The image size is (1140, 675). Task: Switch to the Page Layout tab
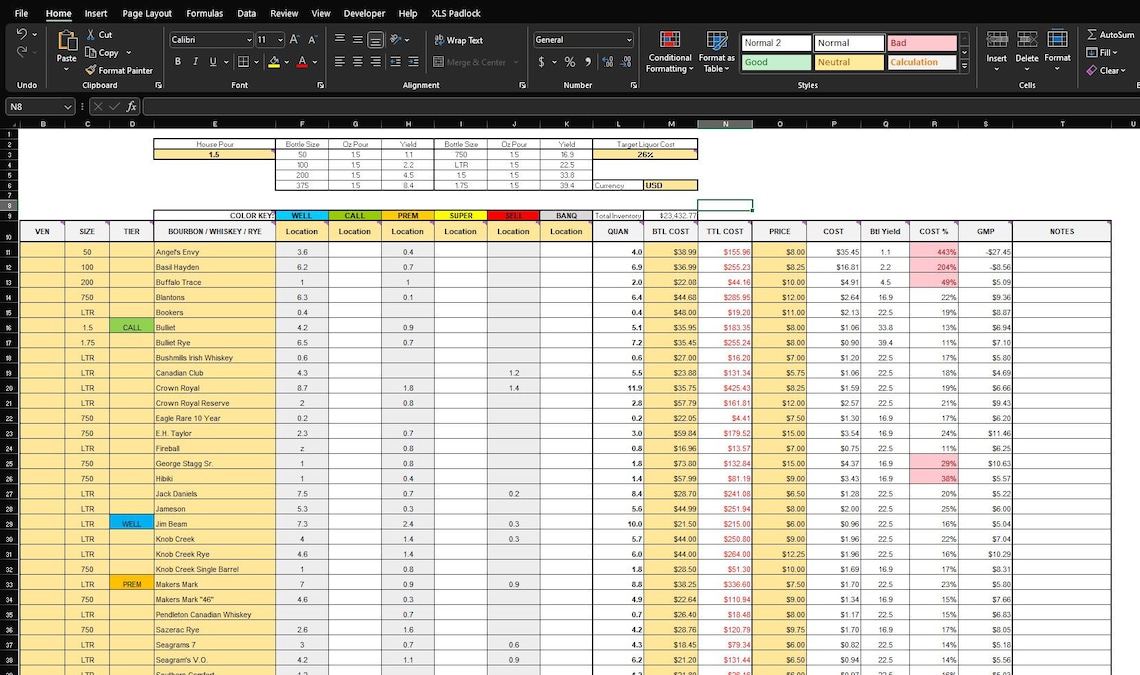147,13
